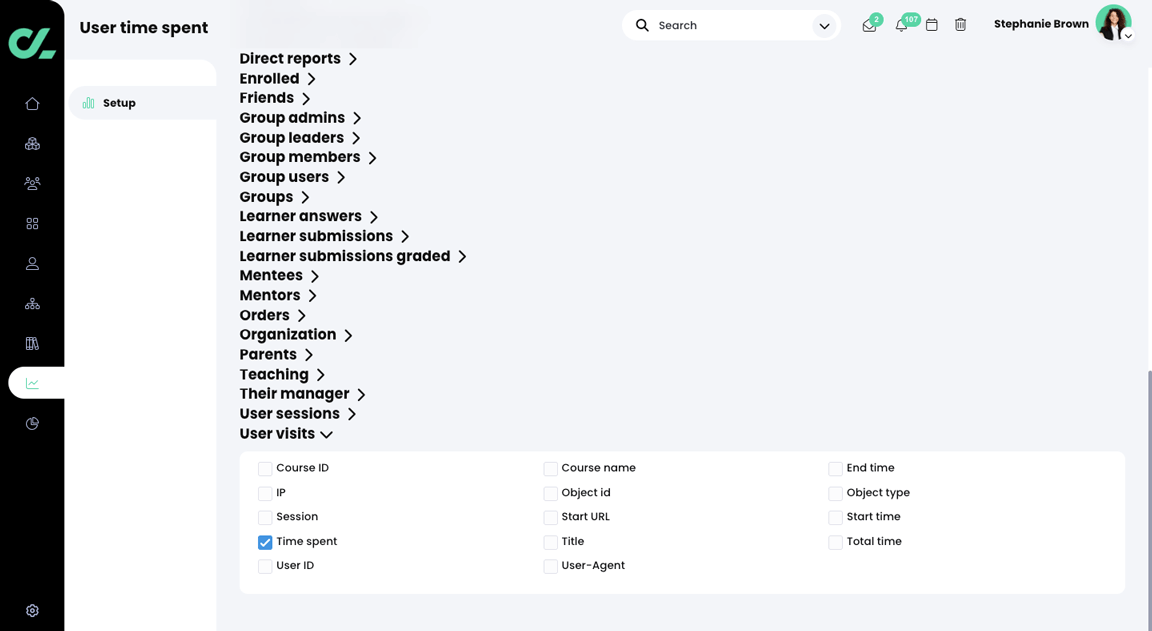Expand the Their manager section
1152x631 pixels.
pos(303,394)
